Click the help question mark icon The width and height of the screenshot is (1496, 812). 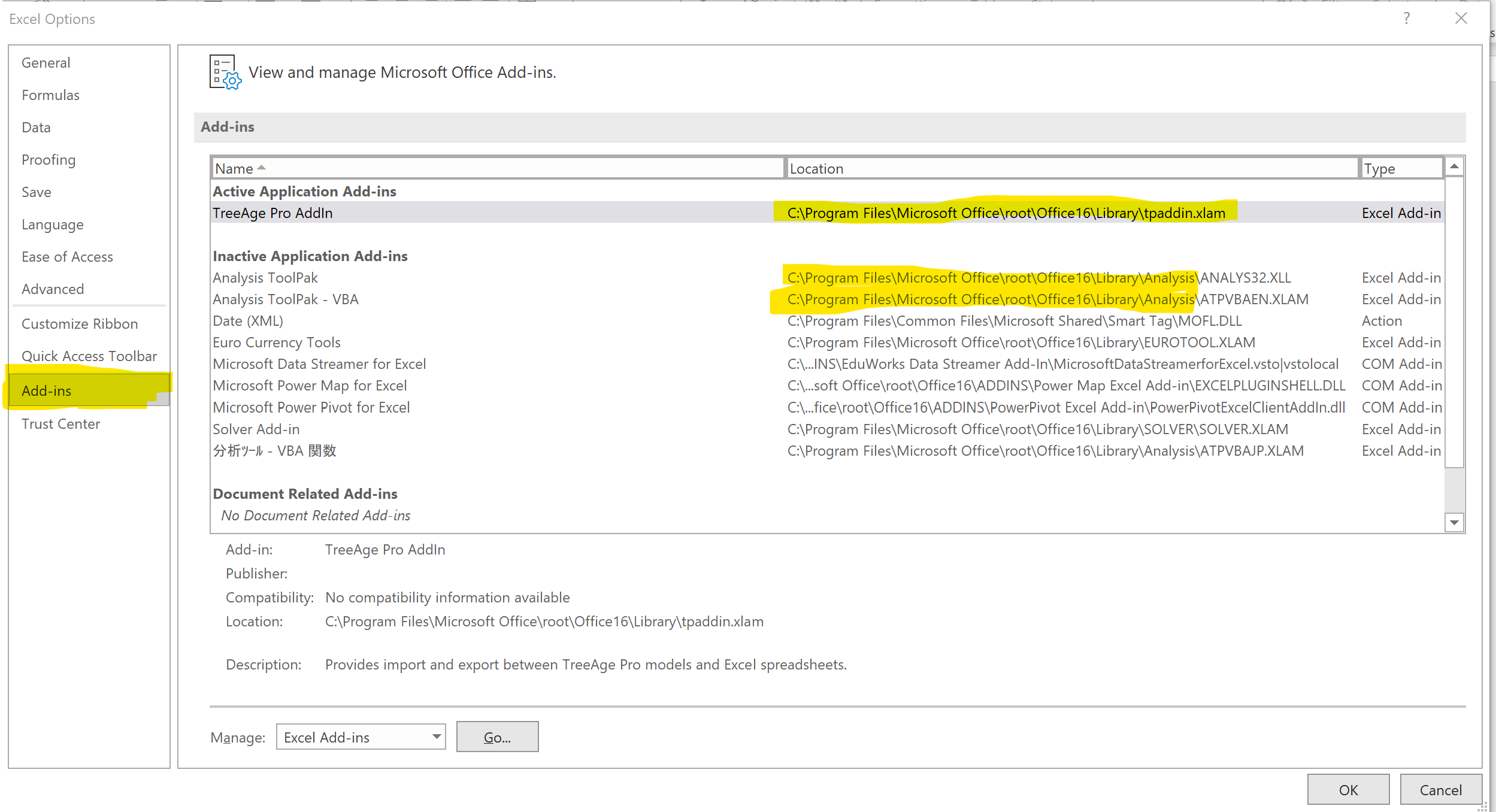(x=1406, y=19)
